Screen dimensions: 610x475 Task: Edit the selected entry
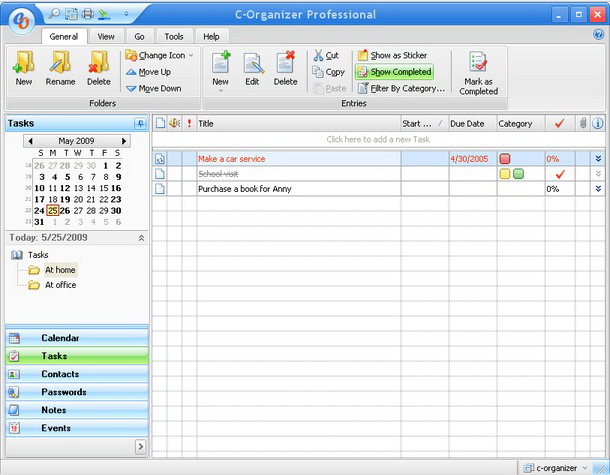coord(252,68)
